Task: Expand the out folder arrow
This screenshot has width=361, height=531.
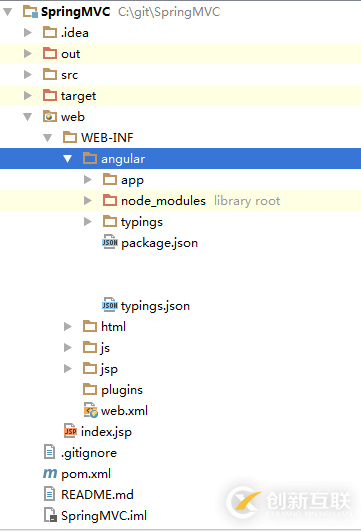Action: (28, 54)
